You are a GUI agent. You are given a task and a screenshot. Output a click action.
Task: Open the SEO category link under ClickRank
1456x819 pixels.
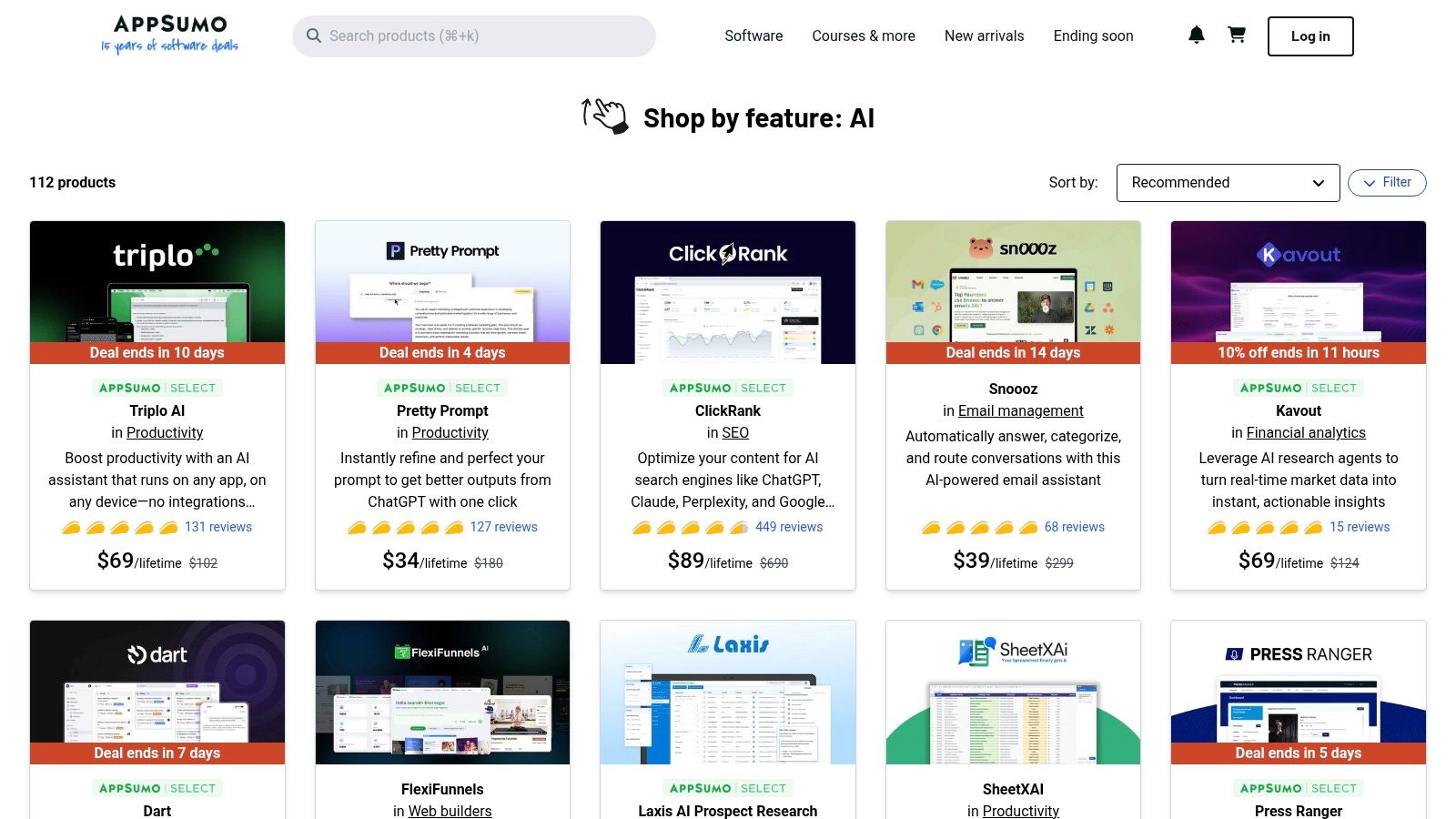click(x=735, y=432)
